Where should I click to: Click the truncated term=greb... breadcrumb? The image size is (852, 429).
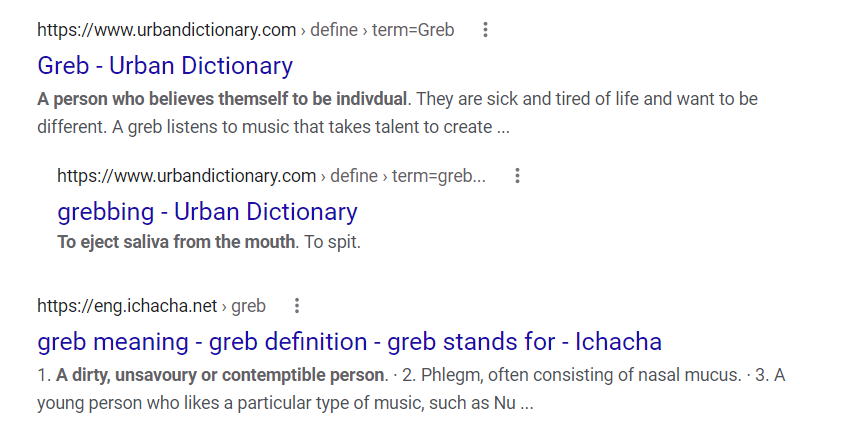point(438,176)
